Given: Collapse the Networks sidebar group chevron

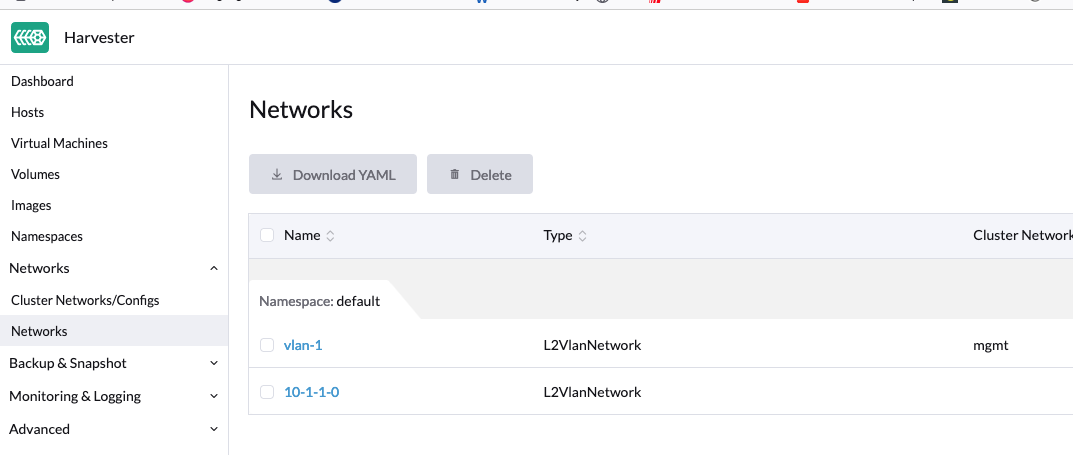Looking at the screenshot, I should [x=214, y=268].
